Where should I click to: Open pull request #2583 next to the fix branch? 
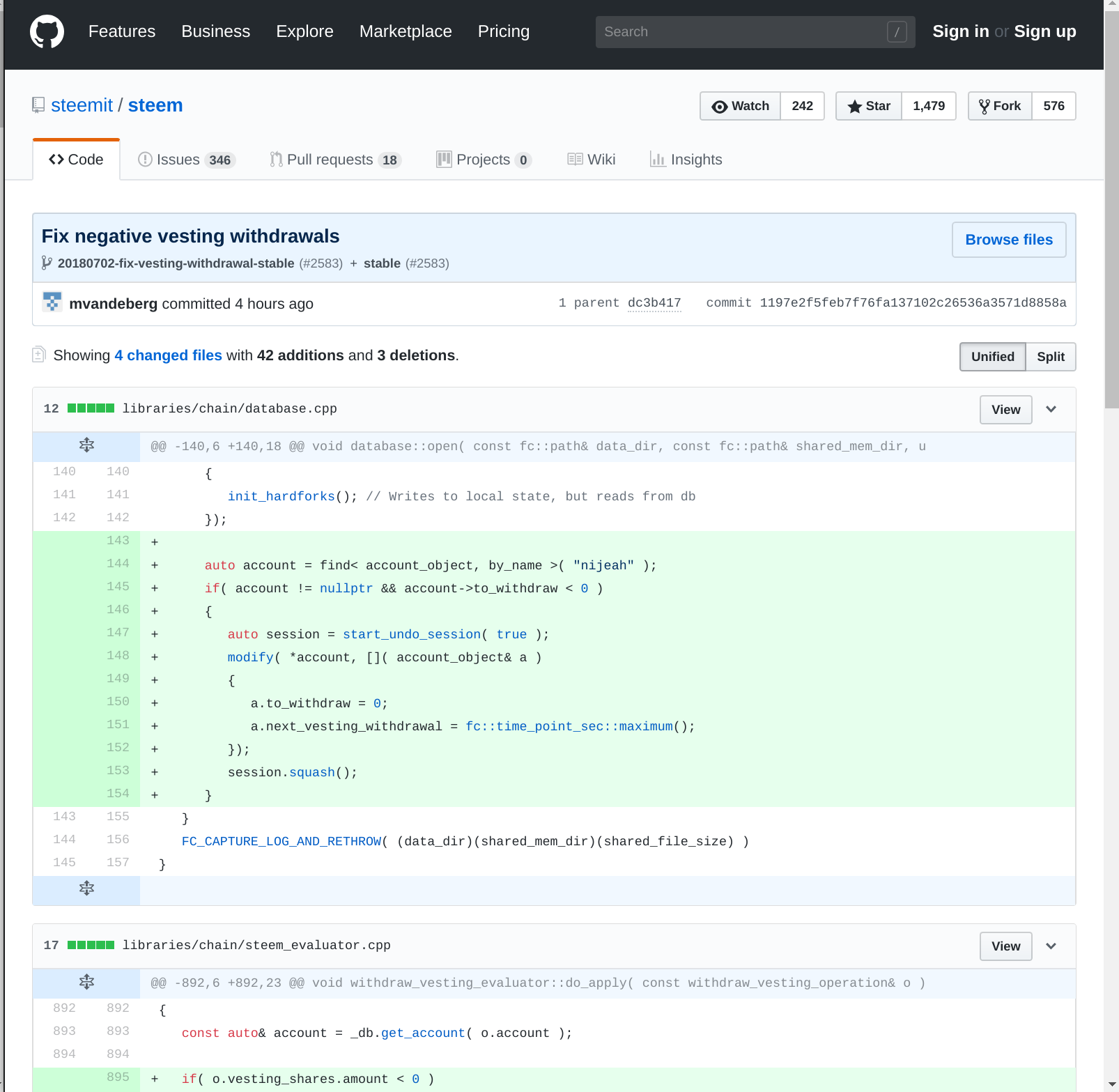point(321,263)
